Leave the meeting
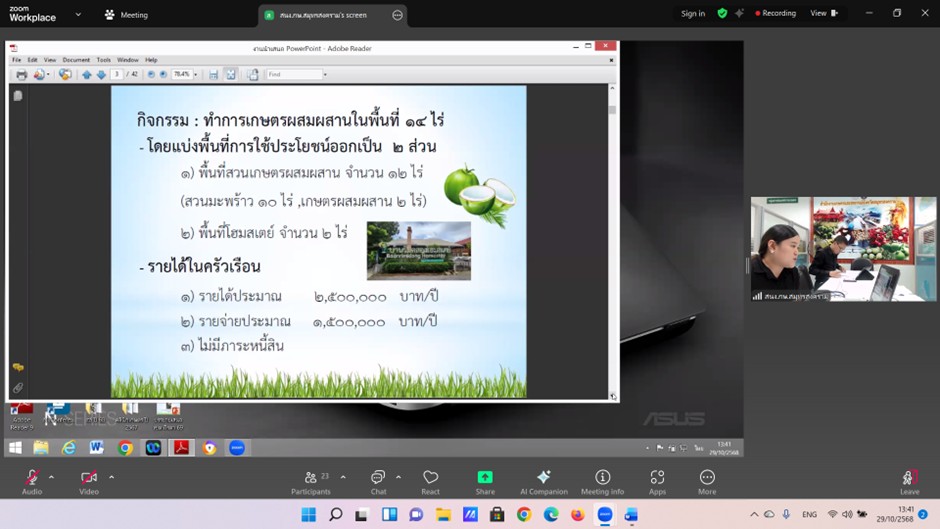940x529 pixels. point(909,480)
